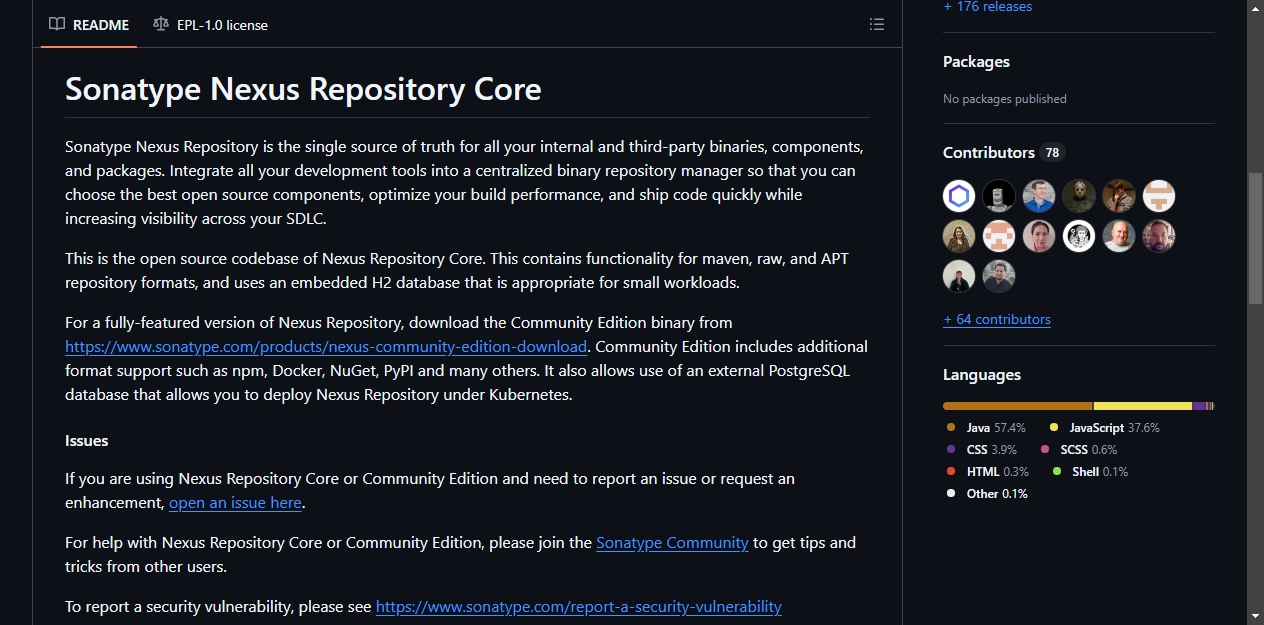
Task: Select 'No packages published' text
Action: (1005, 99)
